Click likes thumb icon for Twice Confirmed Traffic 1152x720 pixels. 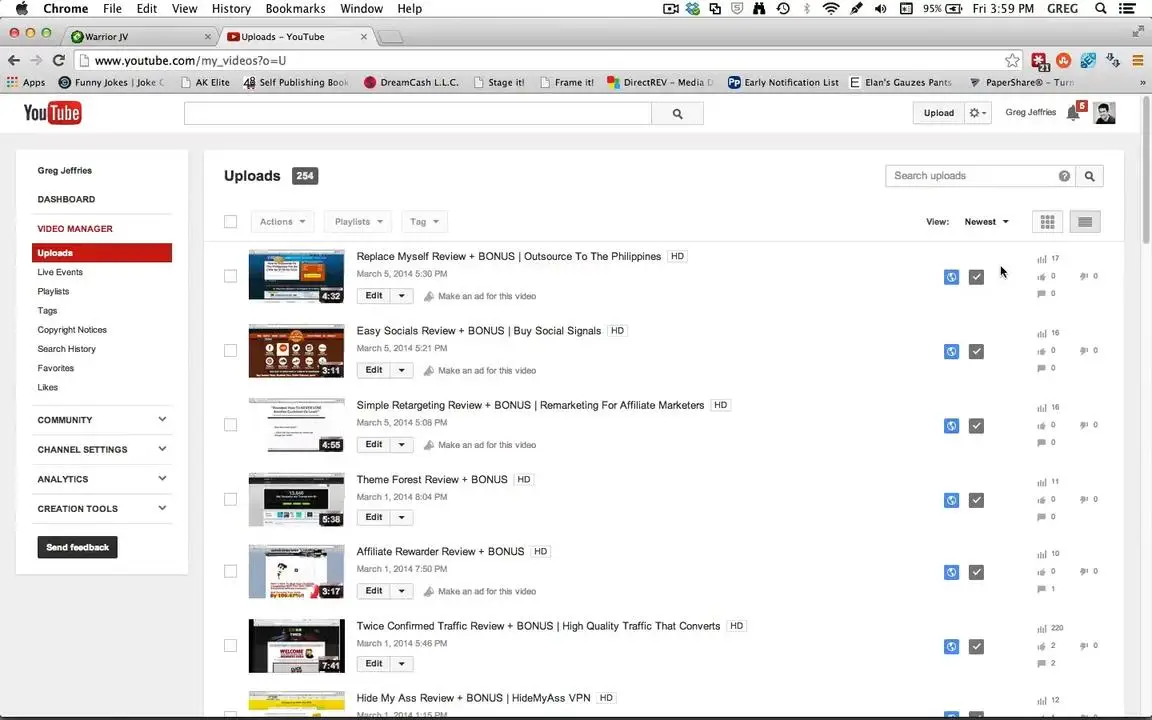click(x=1041, y=646)
